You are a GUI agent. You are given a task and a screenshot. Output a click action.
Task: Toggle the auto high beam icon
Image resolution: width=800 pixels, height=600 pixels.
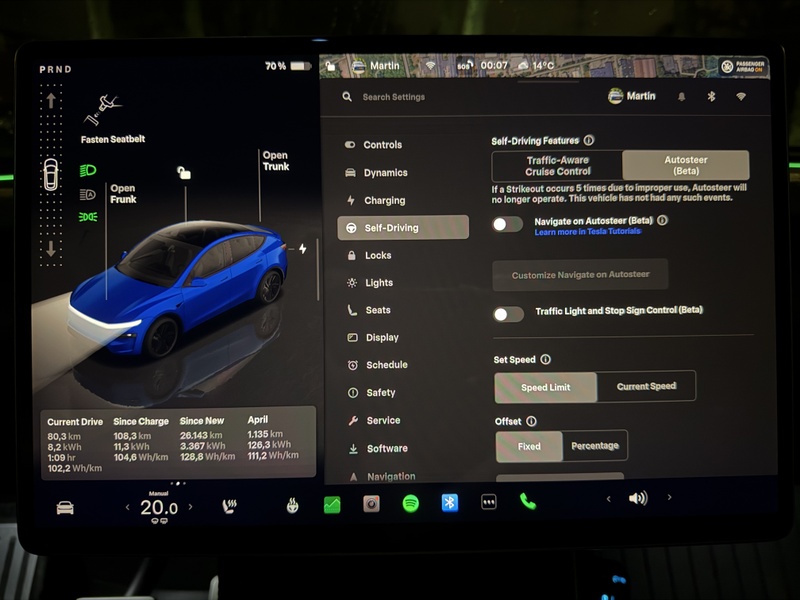click(x=88, y=194)
